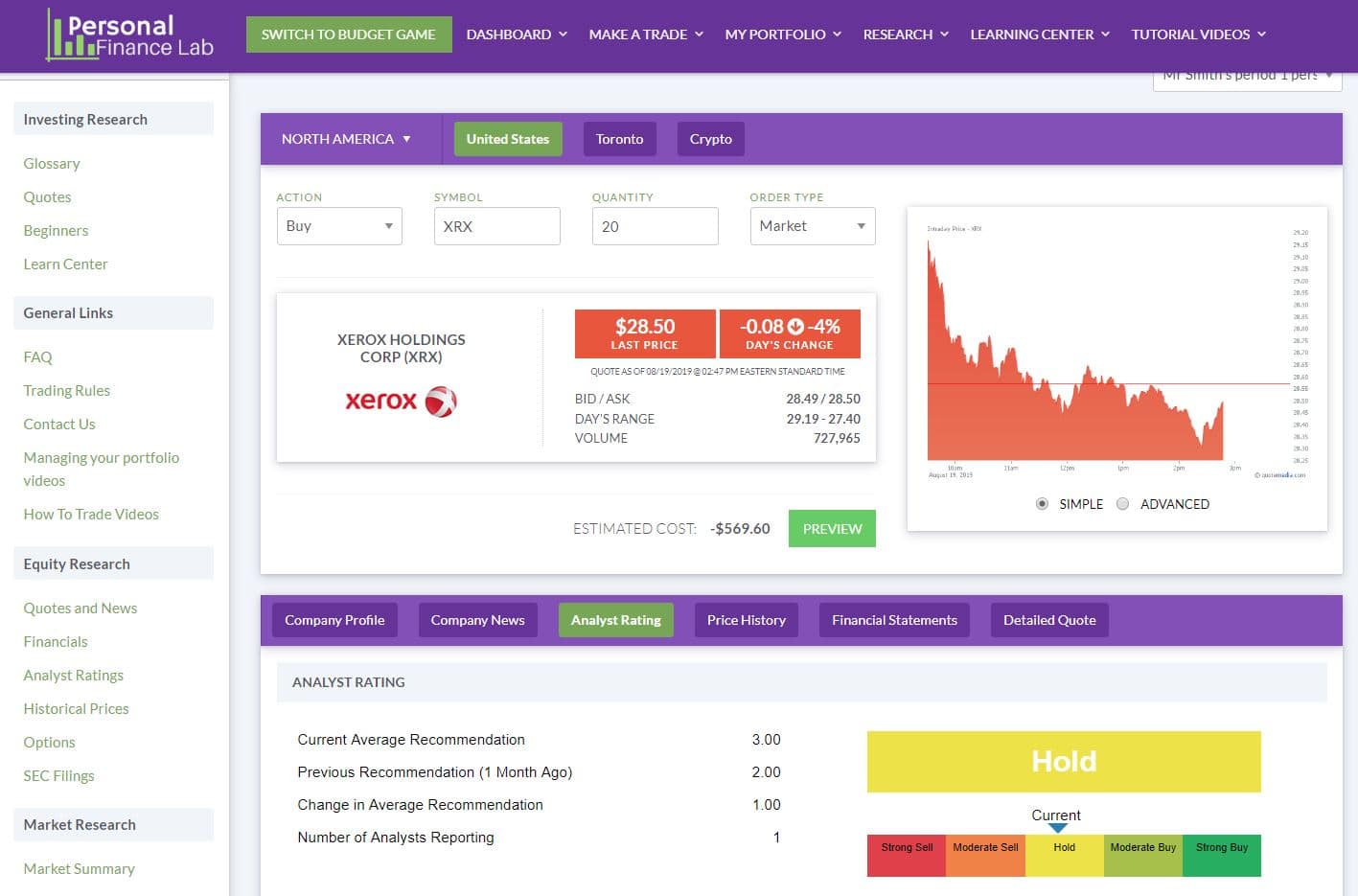Click the Personal Finance Lab logo
The image size is (1358, 896).
click(x=130, y=35)
